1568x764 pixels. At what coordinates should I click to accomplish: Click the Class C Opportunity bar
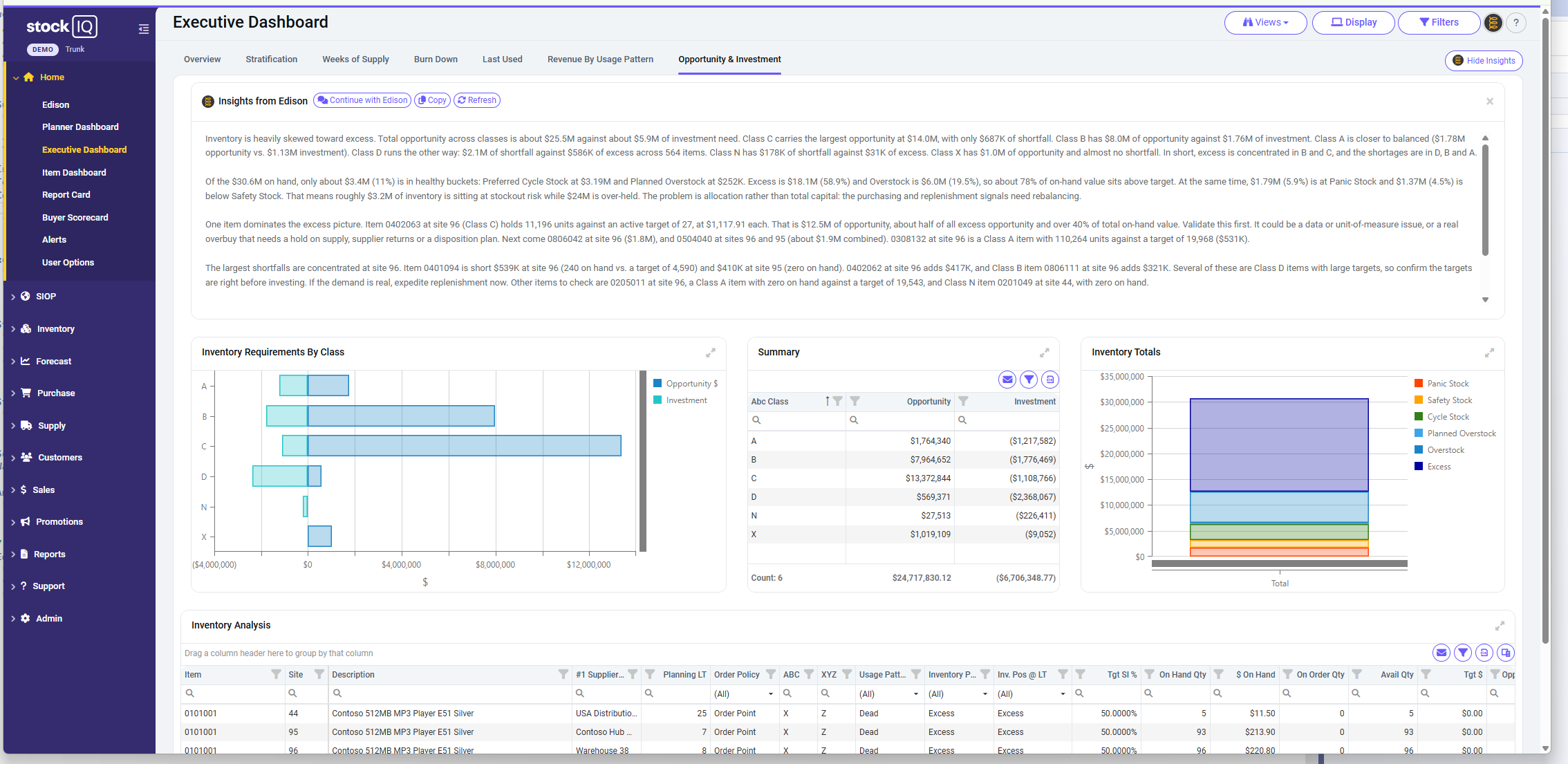pyautogui.click(x=464, y=446)
